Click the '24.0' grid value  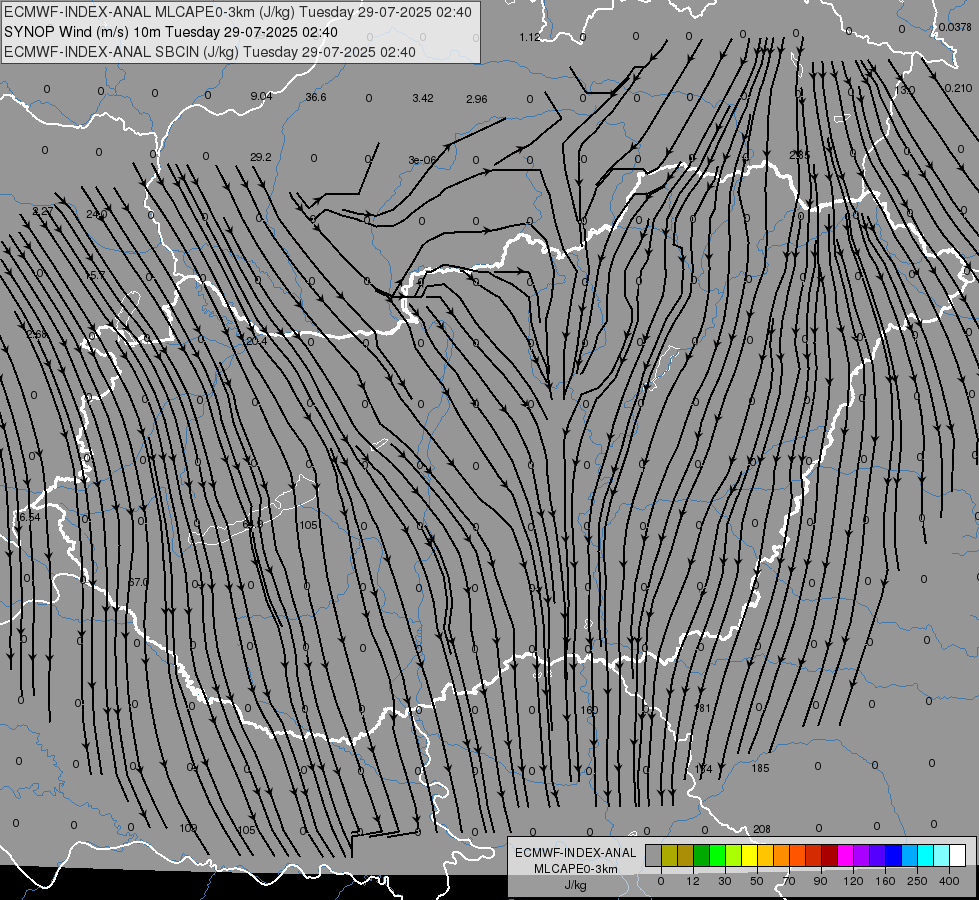pyautogui.click(x=96, y=214)
